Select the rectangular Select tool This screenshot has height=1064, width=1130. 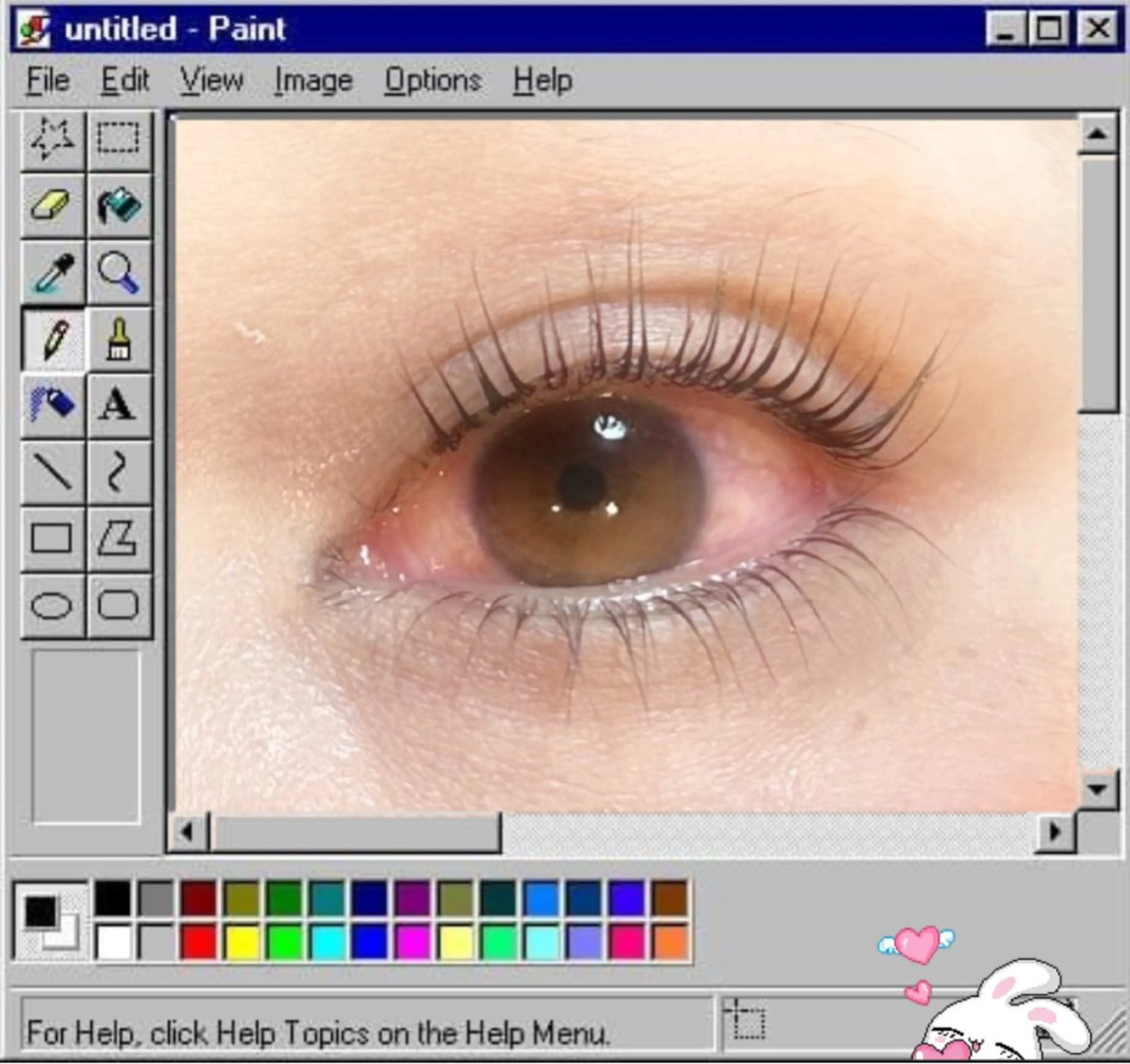118,139
